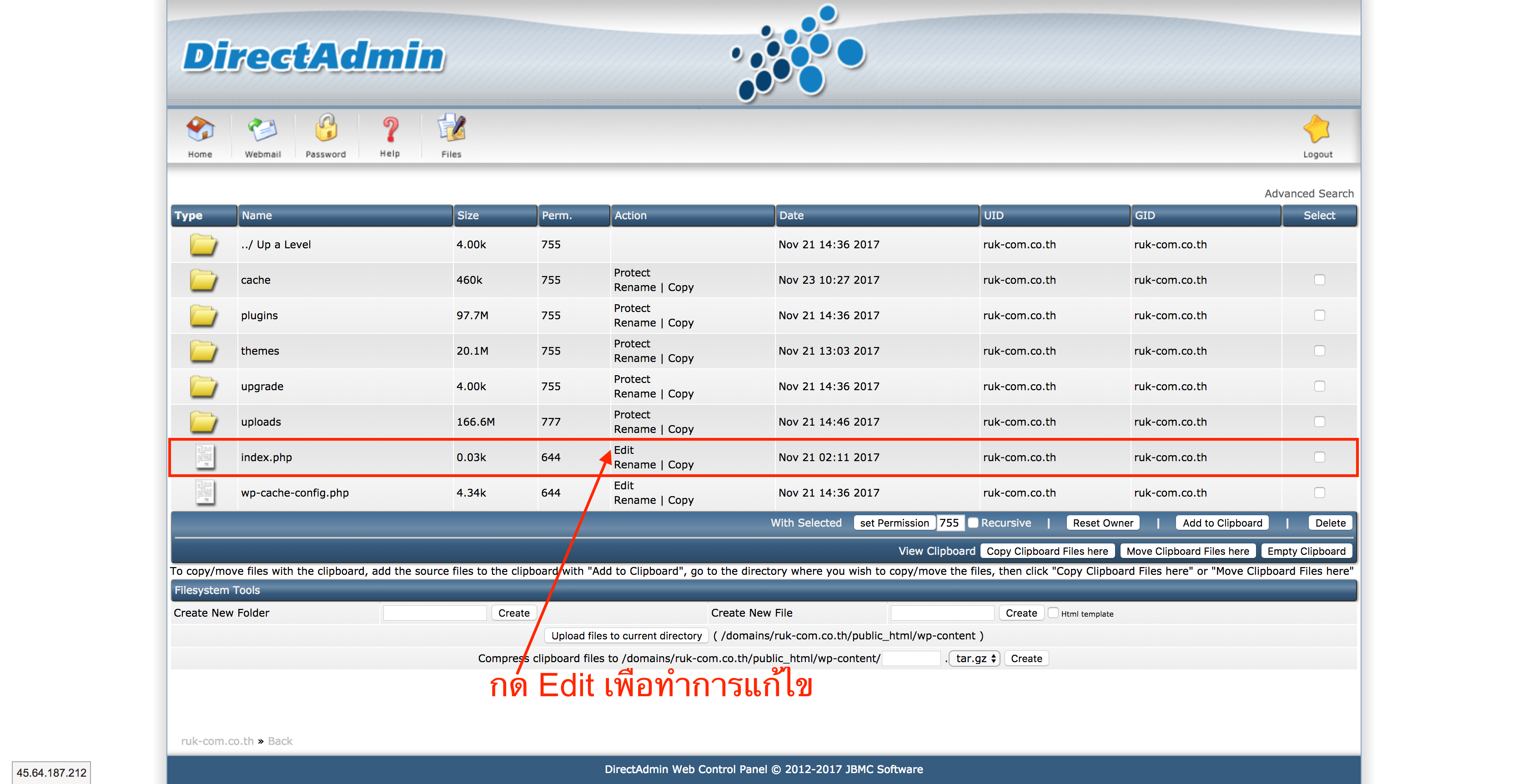Click the index.php file icon
Screen dimensions: 1528x784
pos(205,457)
